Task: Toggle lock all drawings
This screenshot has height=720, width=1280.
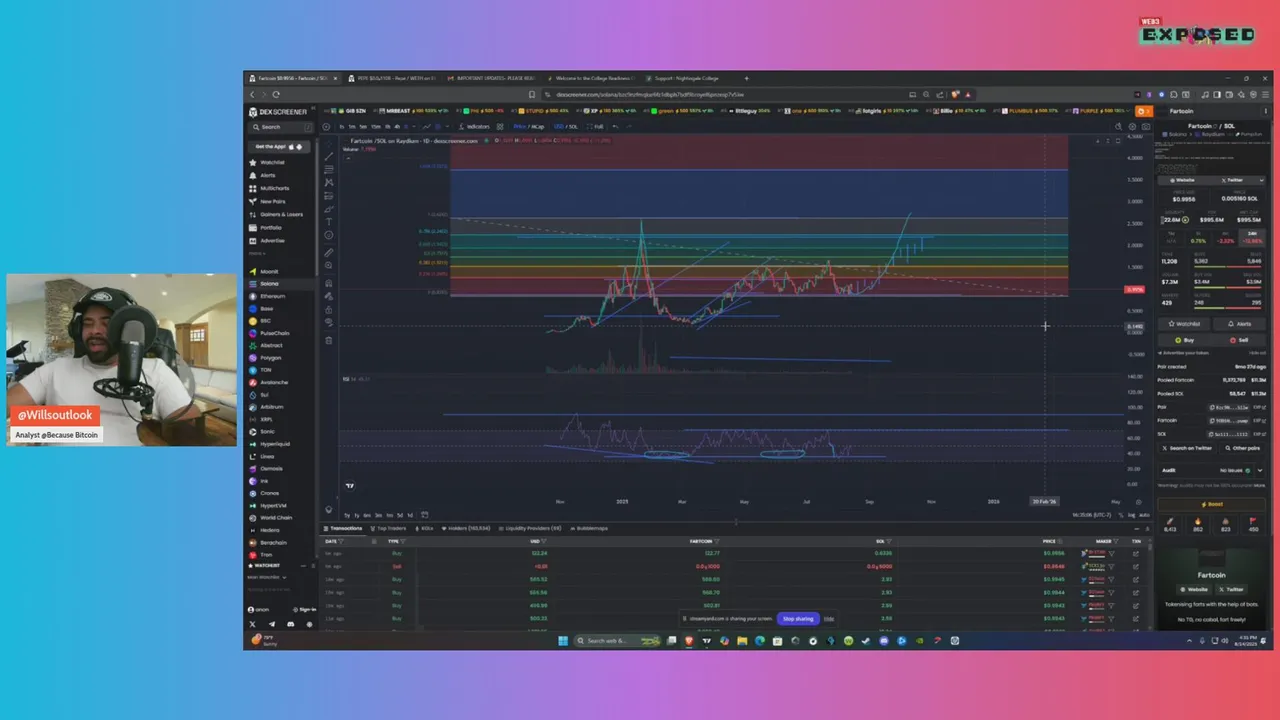Action: [x=329, y=310]
